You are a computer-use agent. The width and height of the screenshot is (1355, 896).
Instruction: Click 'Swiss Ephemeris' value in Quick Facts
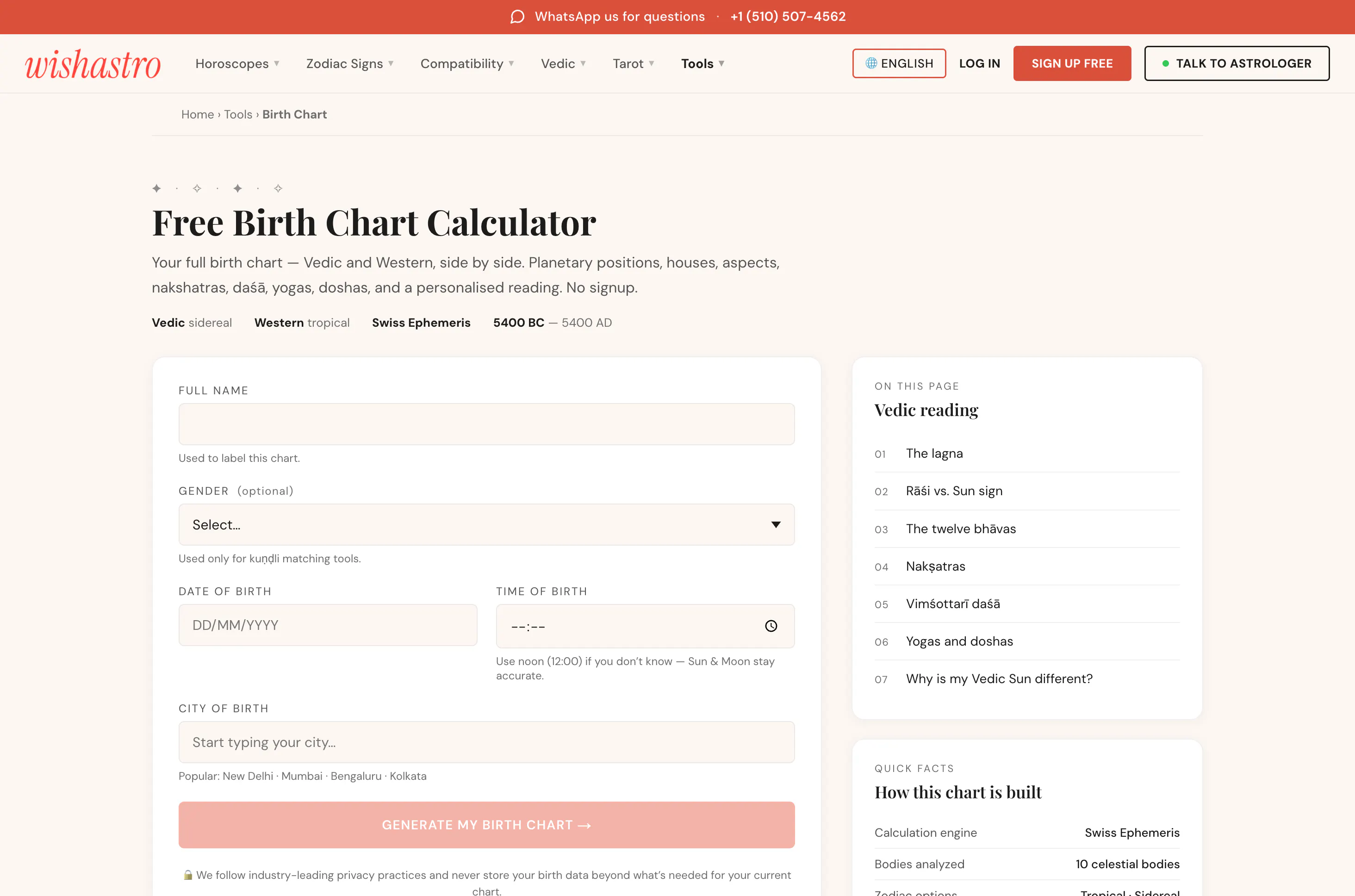click(1131, 833)
